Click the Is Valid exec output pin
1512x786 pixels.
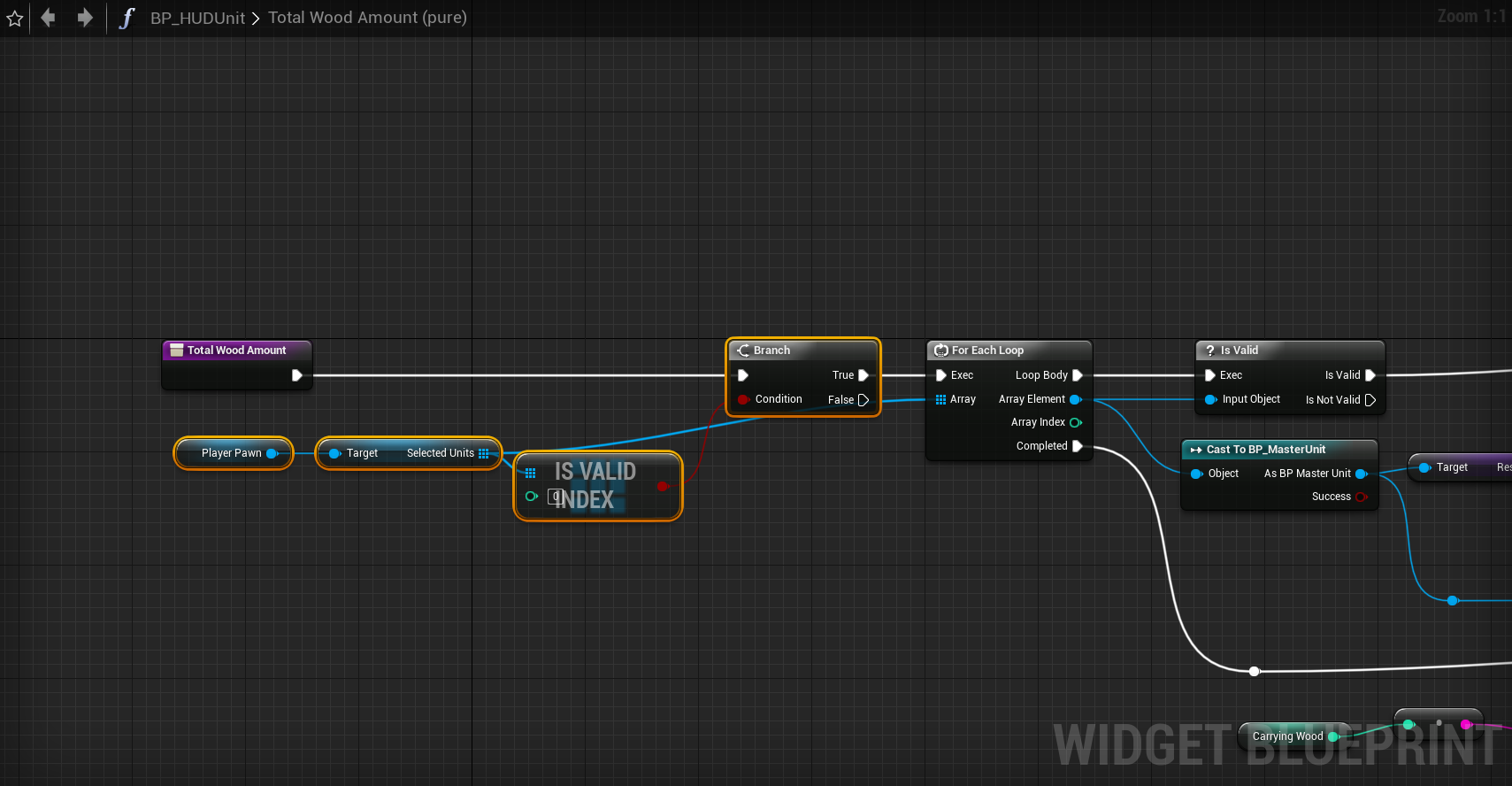click(1370, 375)
